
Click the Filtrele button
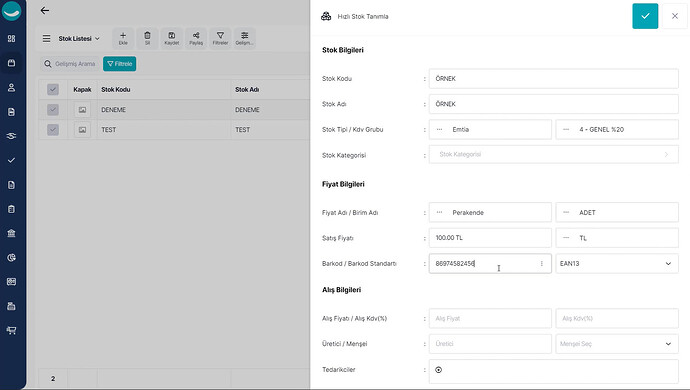(120, 64)
